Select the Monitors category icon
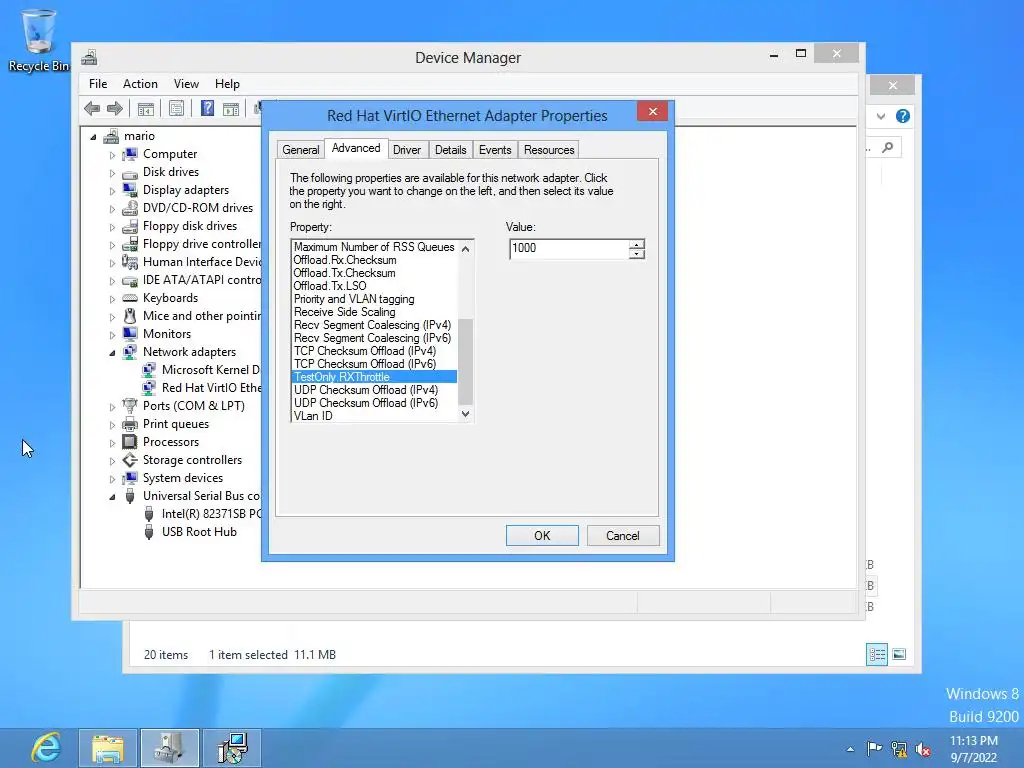This screenshot has width=1024, height=768. coord(130,334)
